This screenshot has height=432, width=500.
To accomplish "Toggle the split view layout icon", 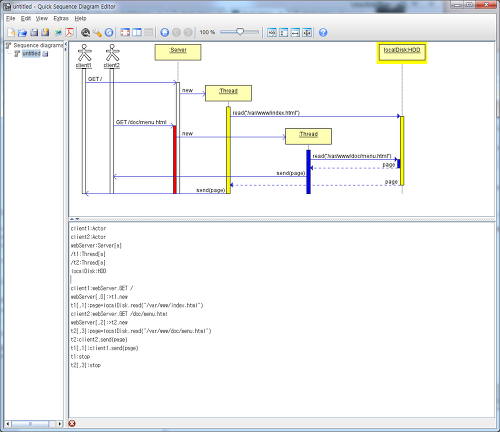I will click(x=137, y=32).
